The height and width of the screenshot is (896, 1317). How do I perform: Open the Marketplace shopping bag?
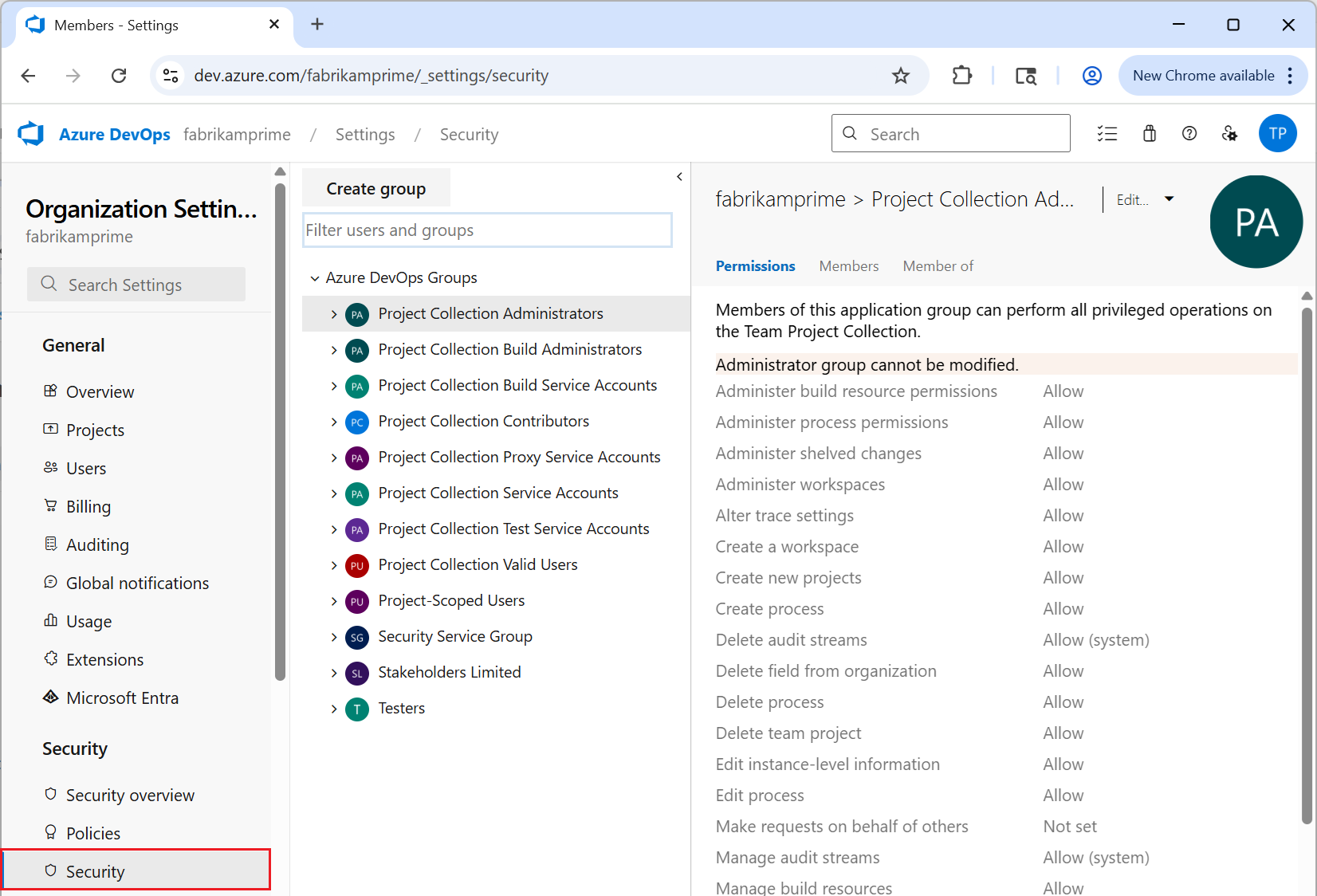[1149, 133]
